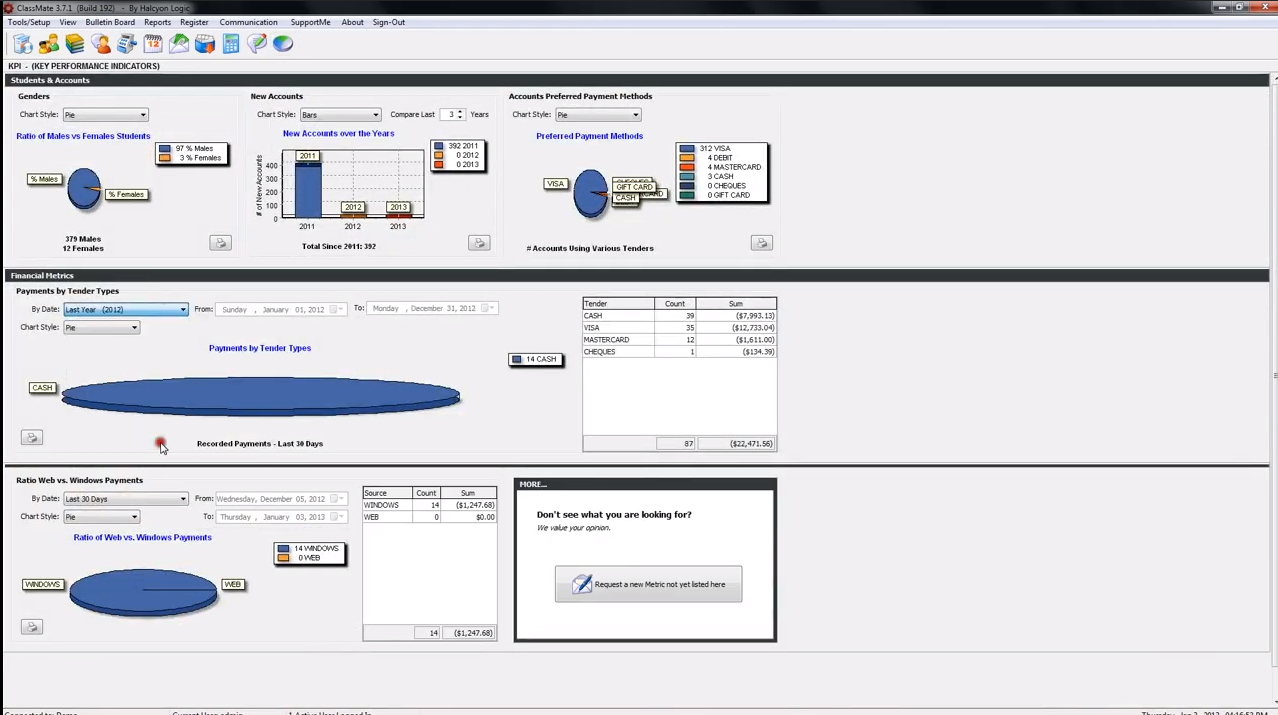
Task: Click the From date field under Financial Metrics
Action: coord(280,308)
